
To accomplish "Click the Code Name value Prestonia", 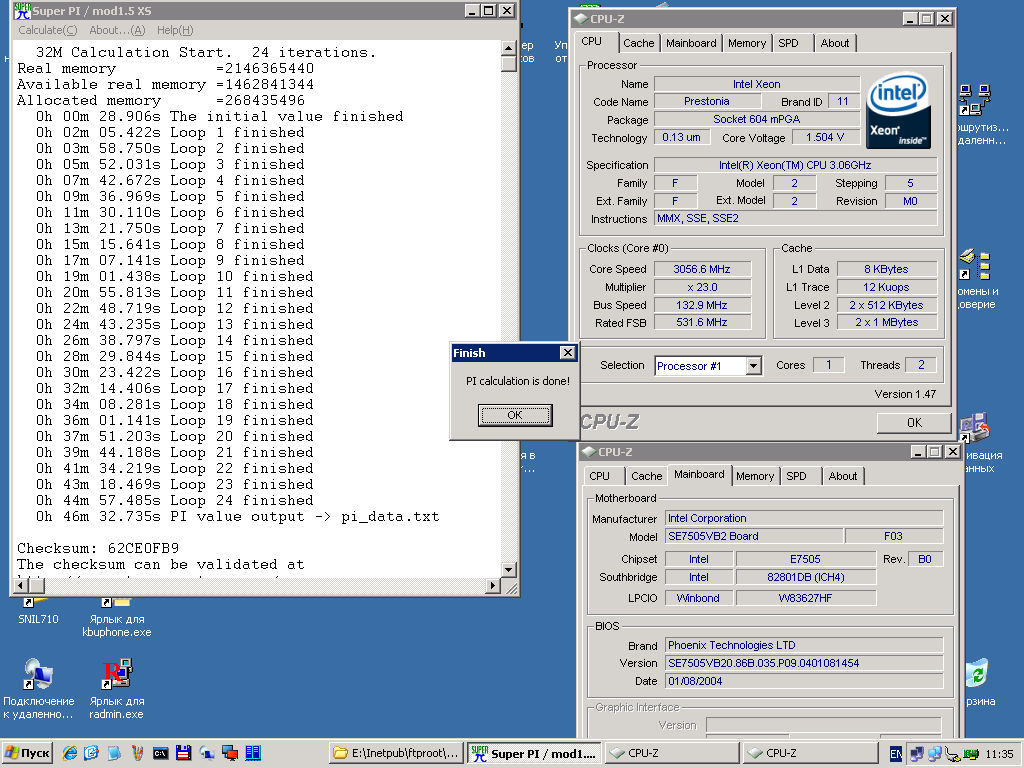I will click(x=707, y=101).
